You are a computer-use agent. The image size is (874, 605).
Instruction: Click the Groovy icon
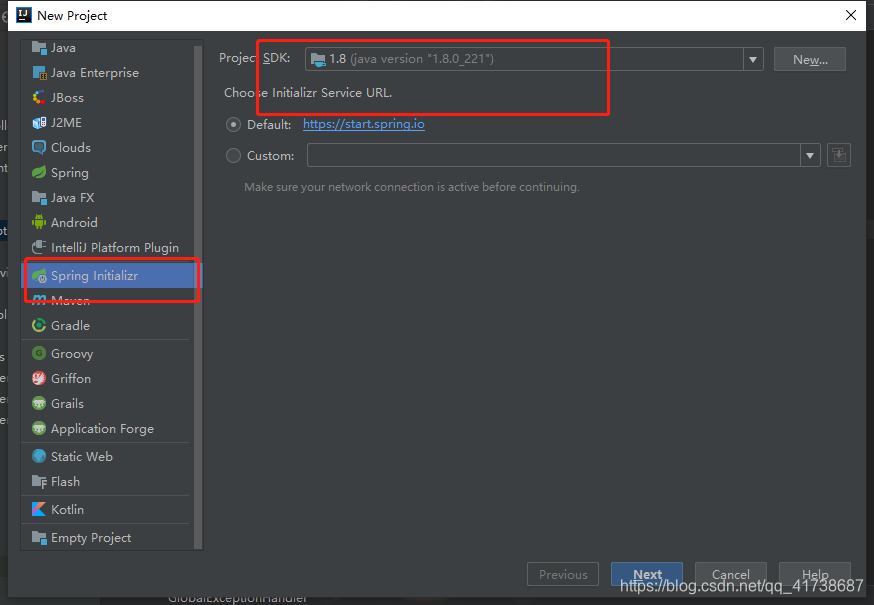[39, 354]
